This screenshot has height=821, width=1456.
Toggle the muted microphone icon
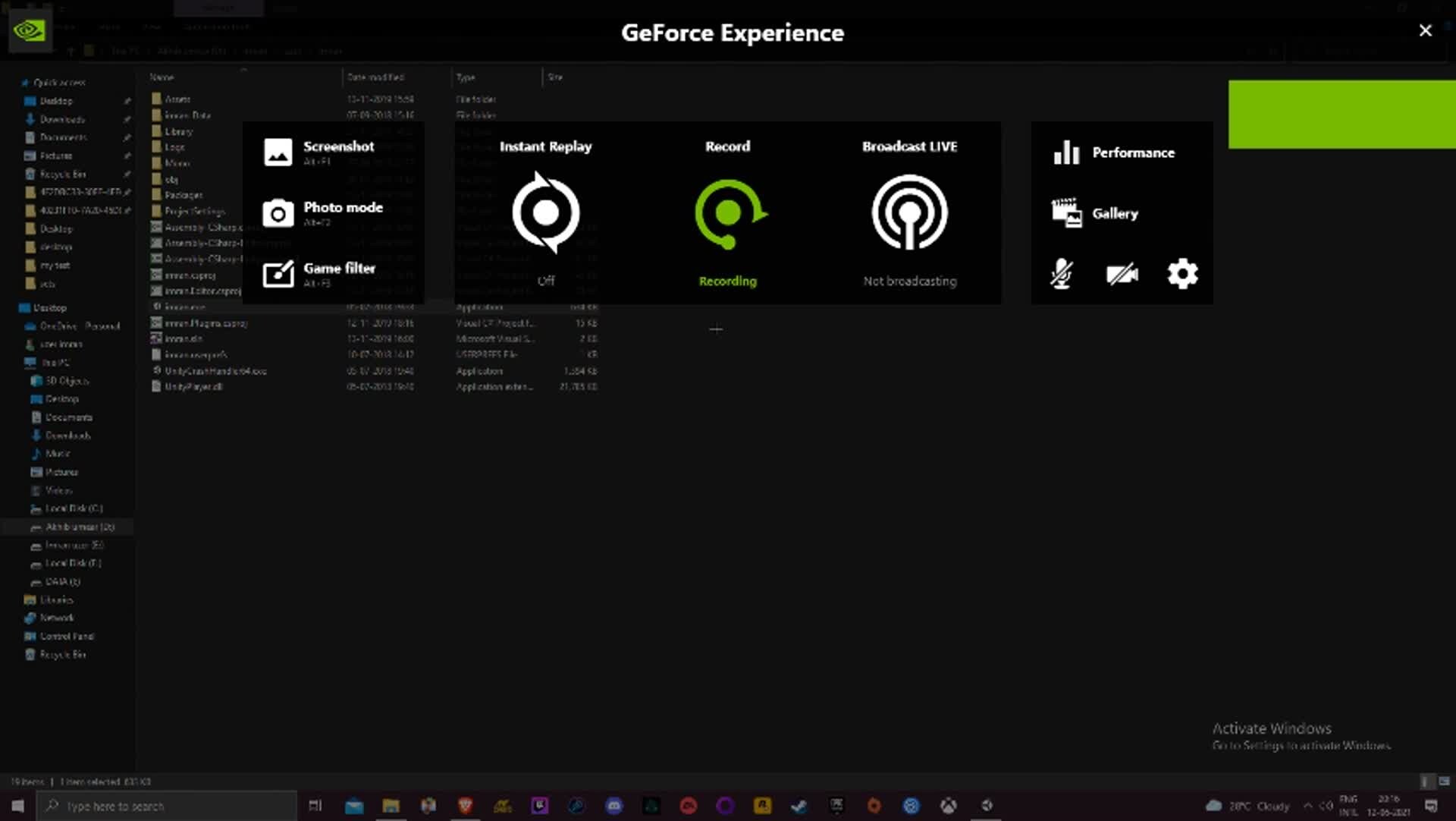point(1061,274)
